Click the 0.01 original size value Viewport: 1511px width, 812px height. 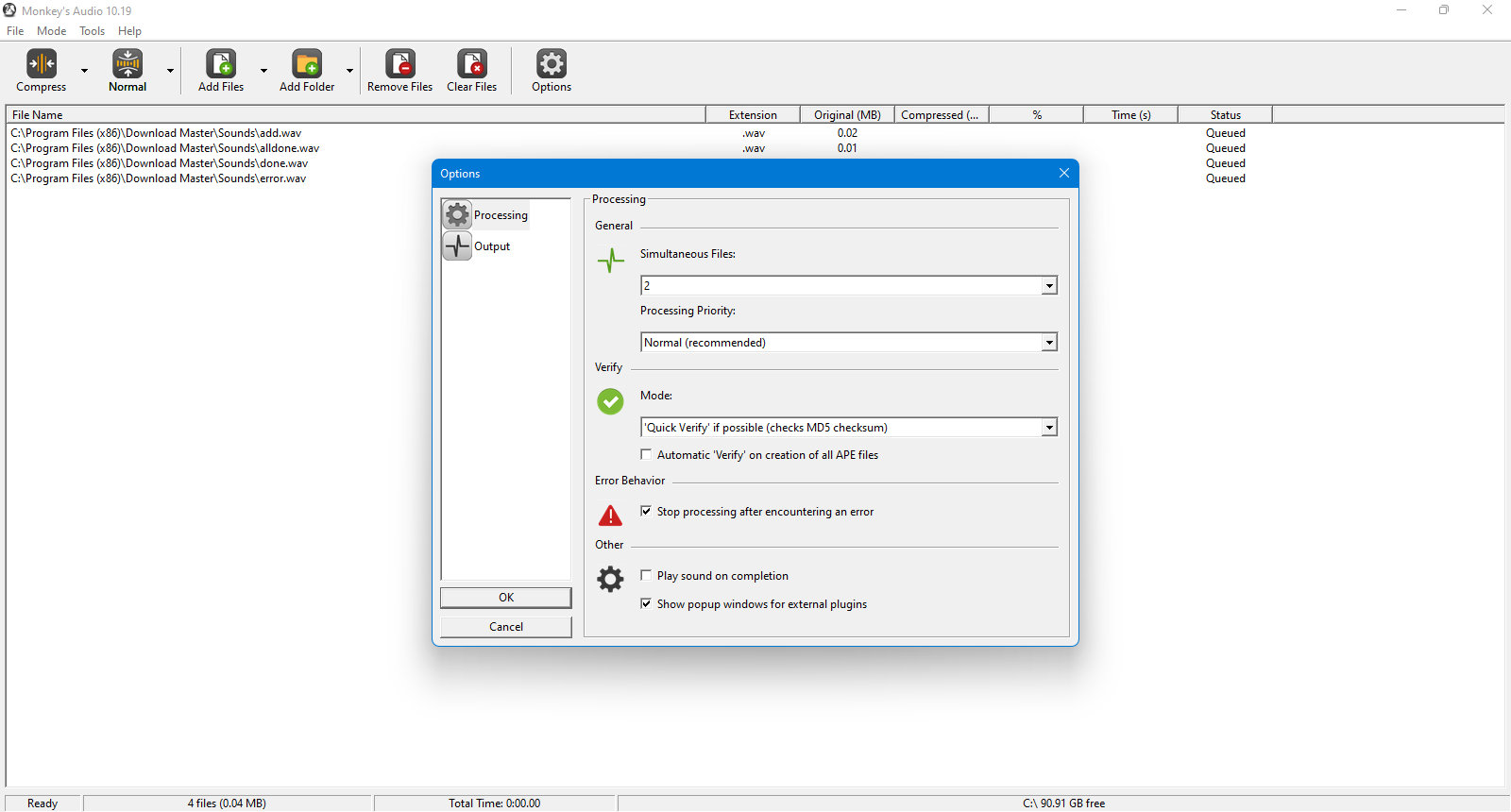click(847, 148)
